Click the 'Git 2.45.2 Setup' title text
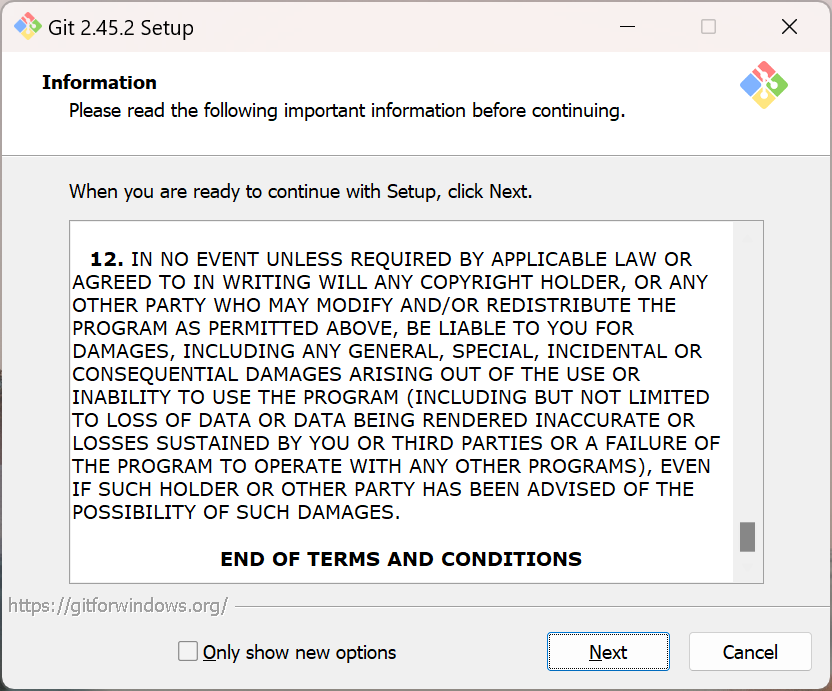The width and height of the screenshot is (832, 691). (x=121, y=28)
